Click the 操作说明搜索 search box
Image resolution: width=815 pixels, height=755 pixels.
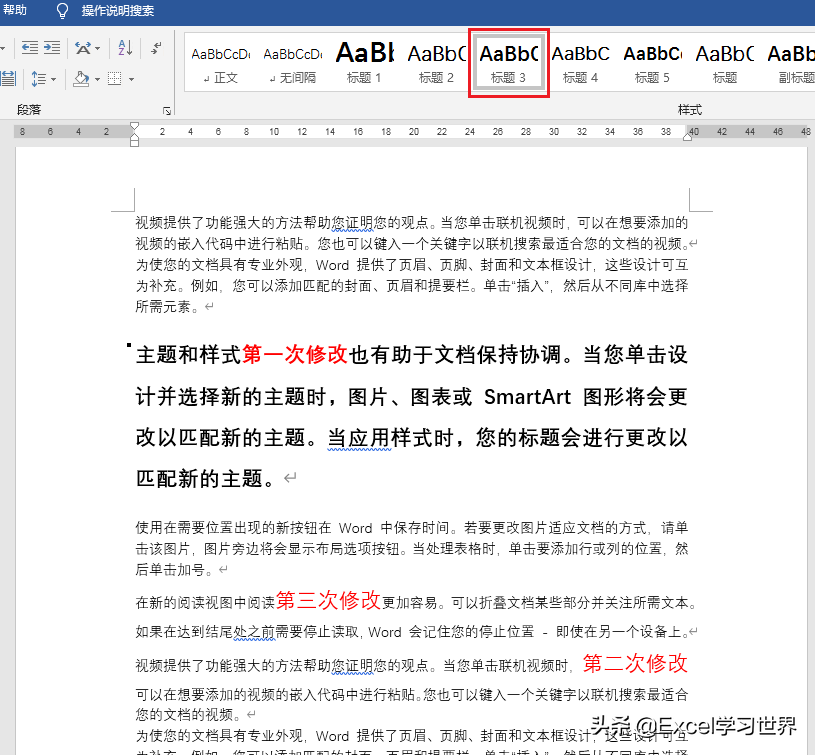click(117, 11)
